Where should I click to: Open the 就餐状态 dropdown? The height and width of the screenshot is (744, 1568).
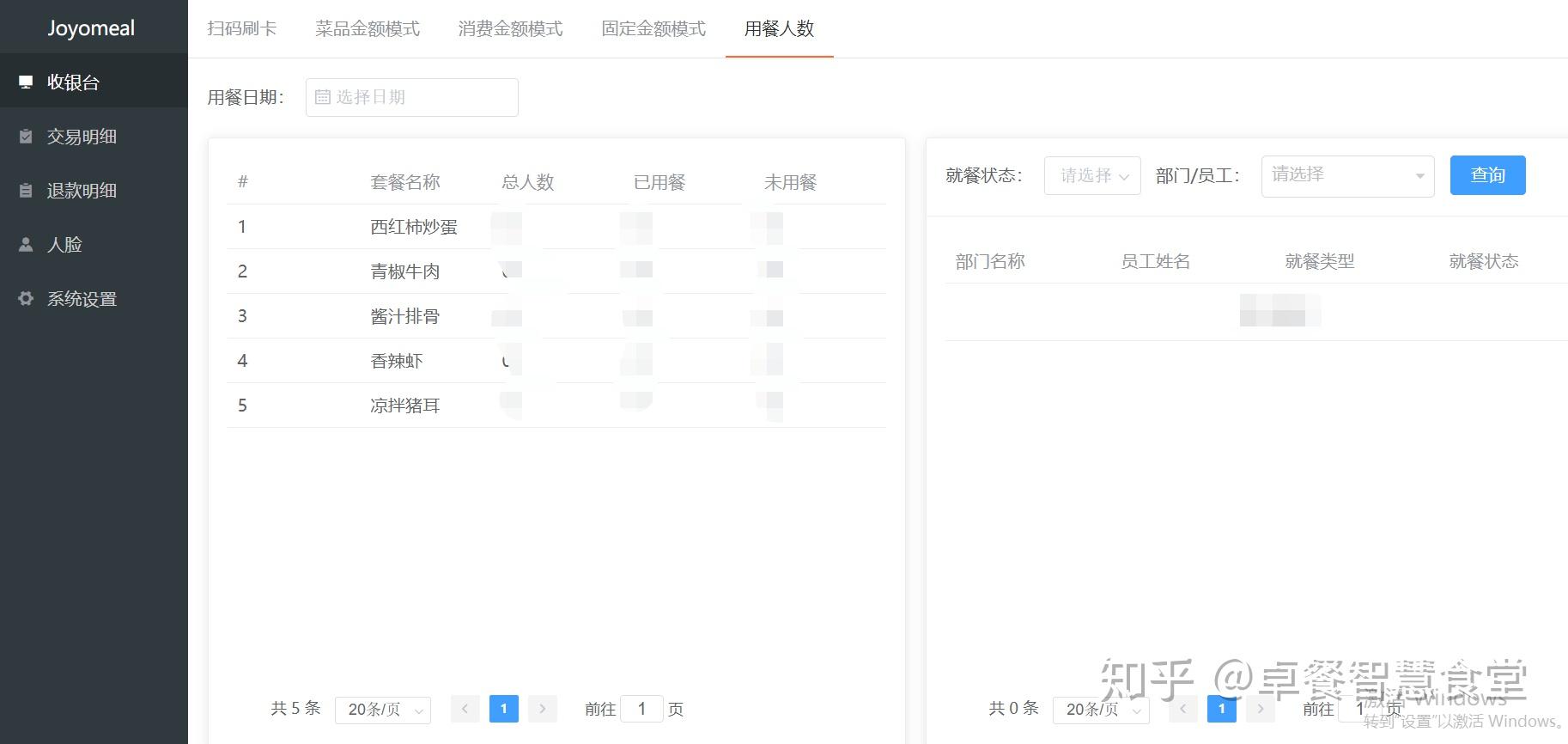(1092, 175)
